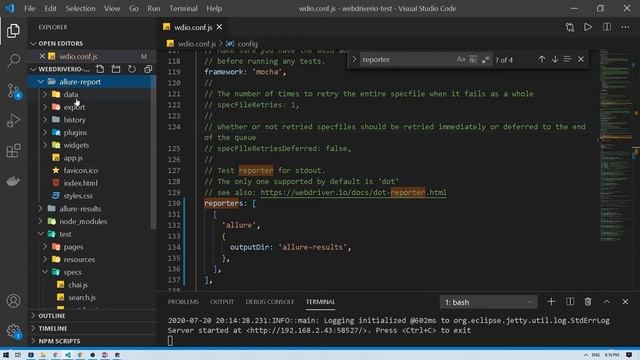Open the webdriver.io dot-reporter link
This screenshot has height=360, width=640.
(353, 192)
